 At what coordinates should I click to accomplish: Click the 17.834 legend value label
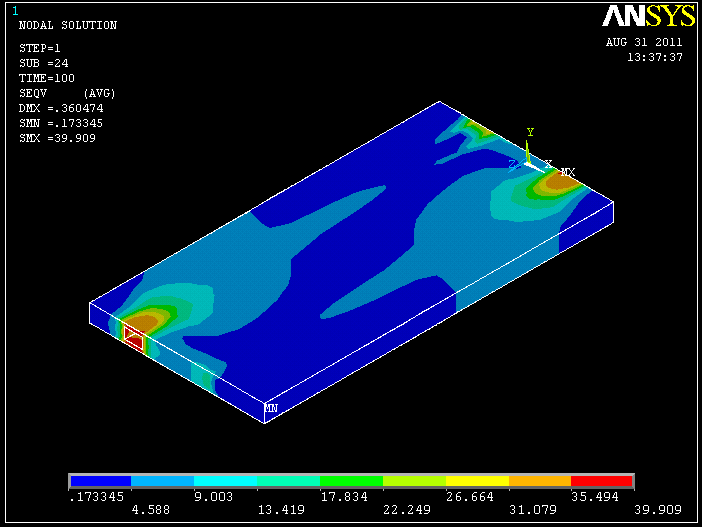click(351, 497)
